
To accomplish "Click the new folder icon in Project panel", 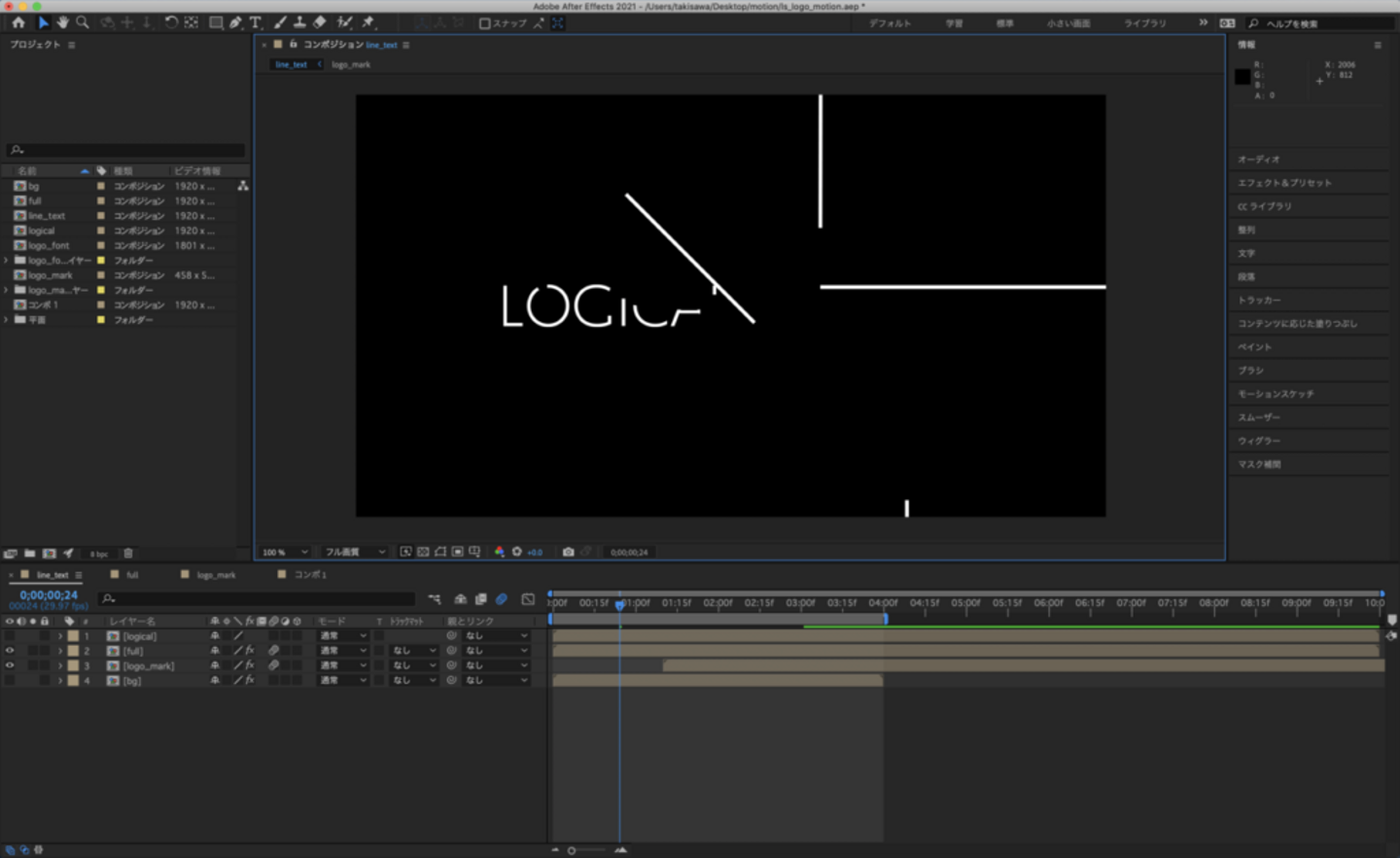I will tap(29, 554).
